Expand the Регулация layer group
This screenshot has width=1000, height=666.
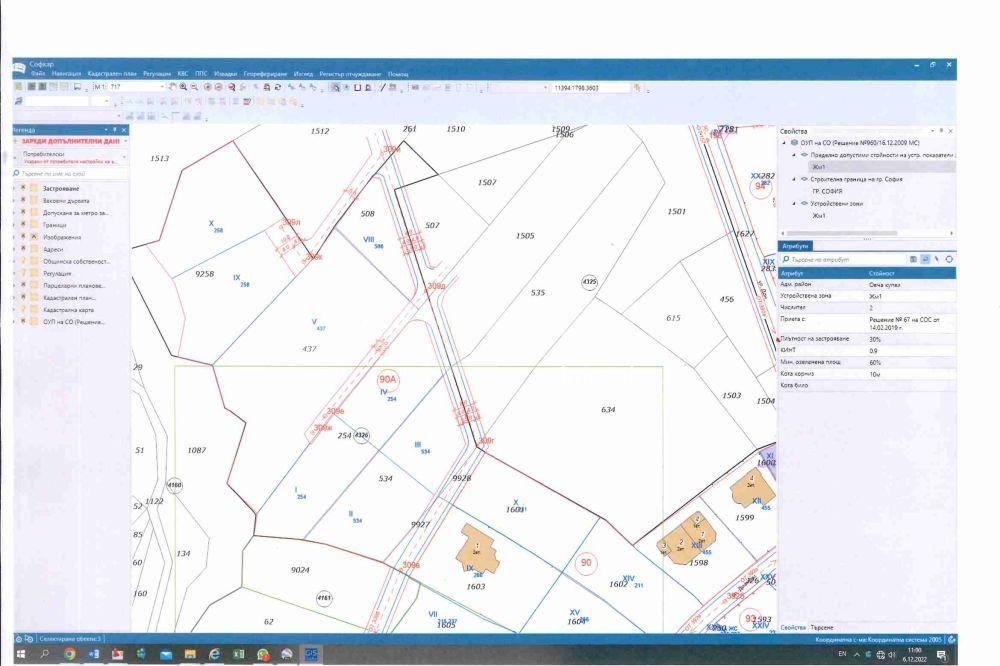coord(13,273)
